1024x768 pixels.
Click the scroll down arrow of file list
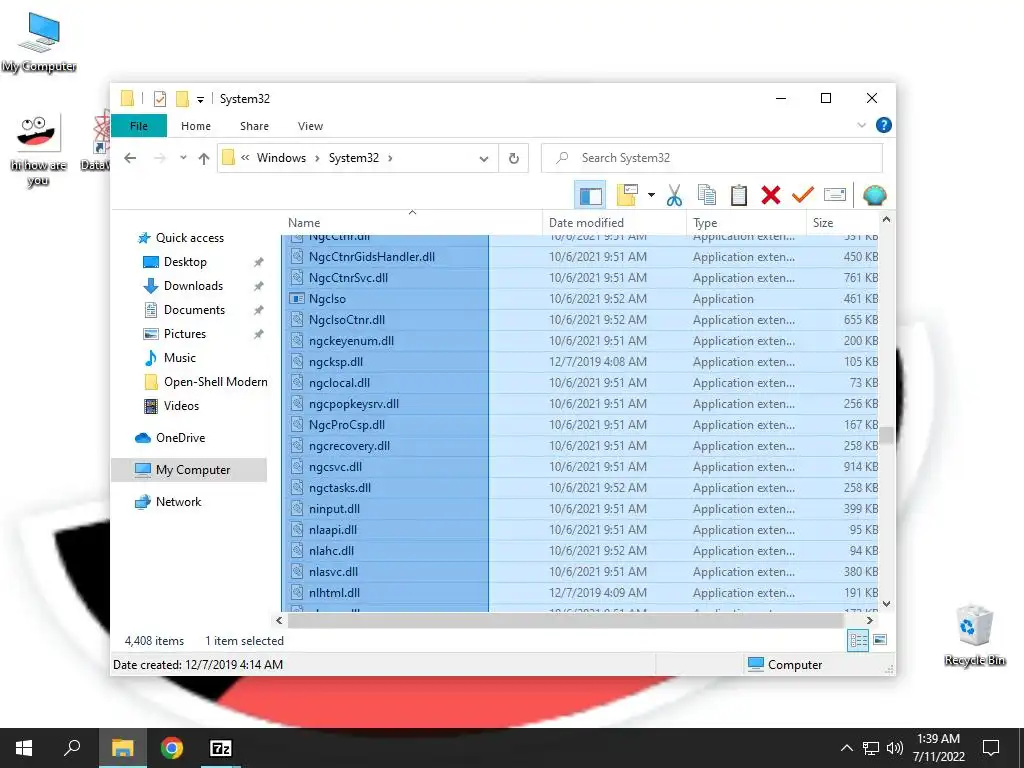886,604
